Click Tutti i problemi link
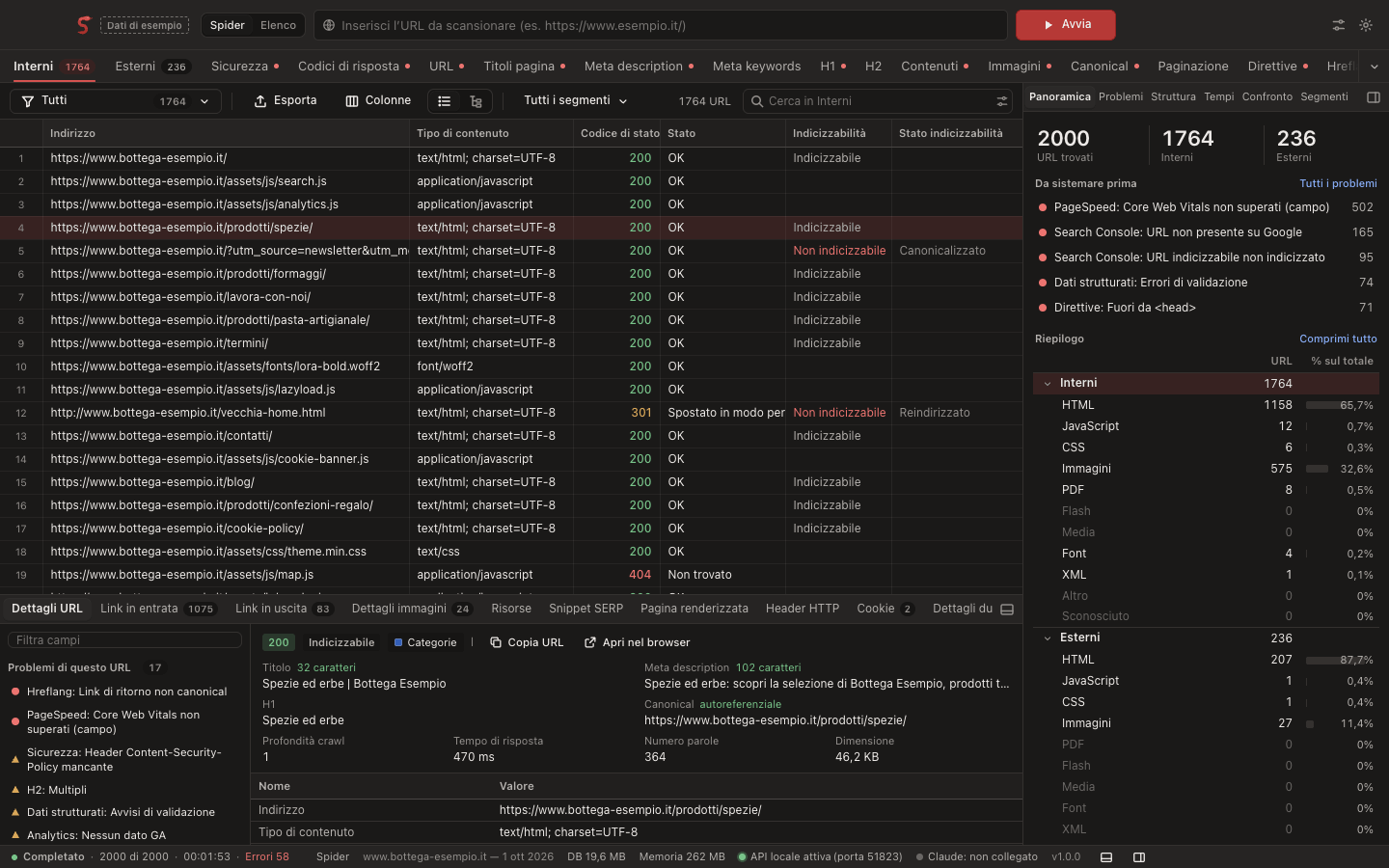This screenshot has height=868, width=1389. [1338, 184]
